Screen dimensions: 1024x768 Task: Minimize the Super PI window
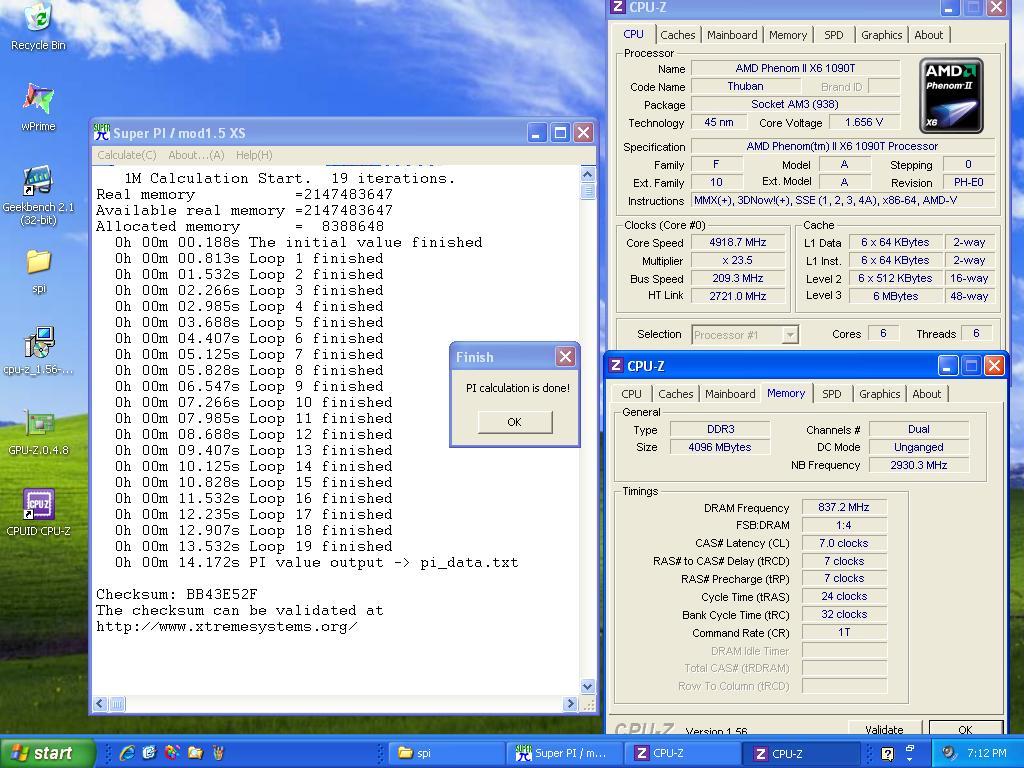coord(536,133)
